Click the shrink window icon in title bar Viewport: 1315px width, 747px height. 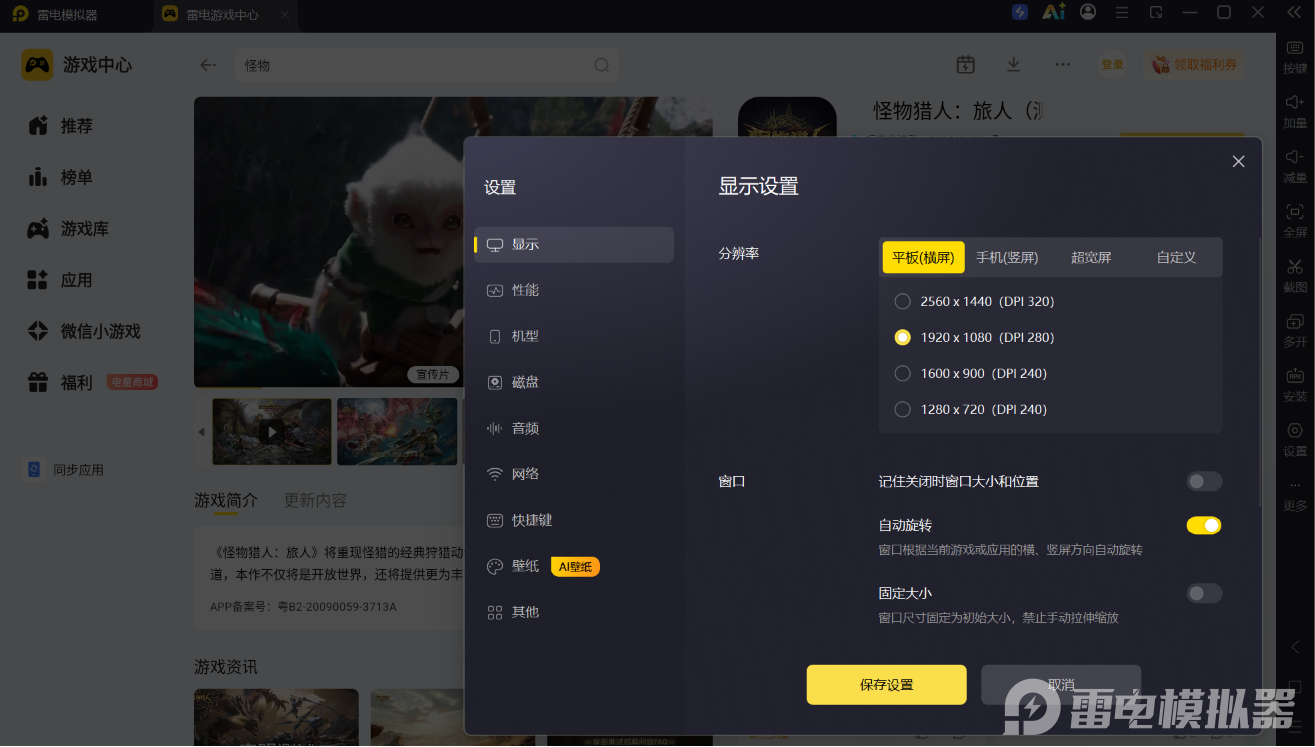(x=1156, y=12)
